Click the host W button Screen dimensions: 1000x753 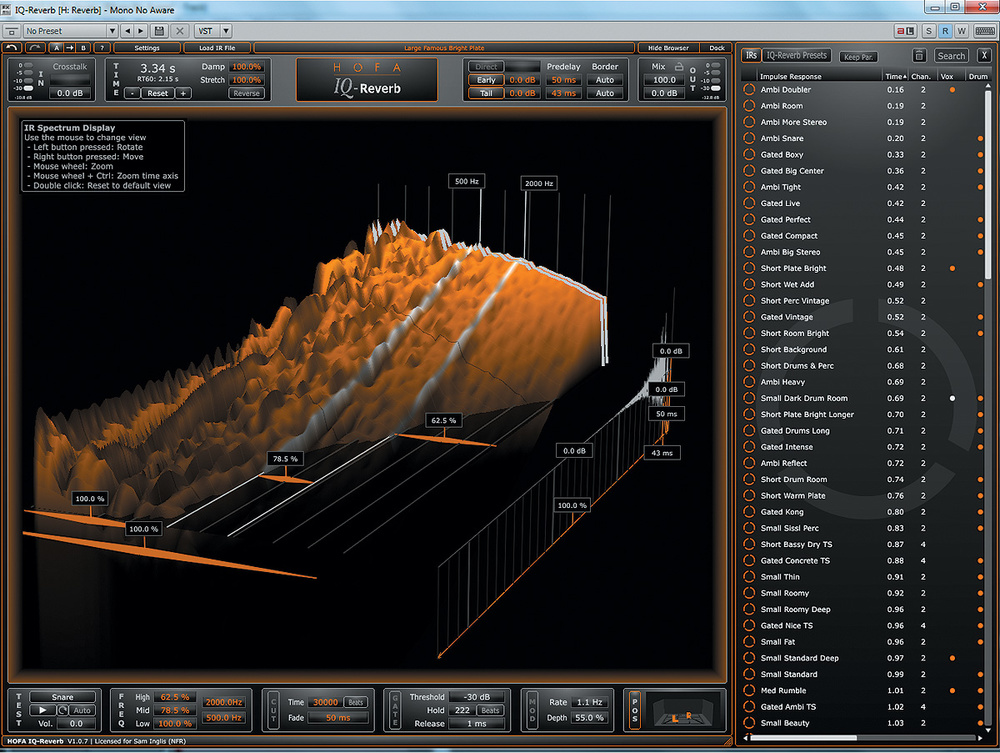pos(961,31)
